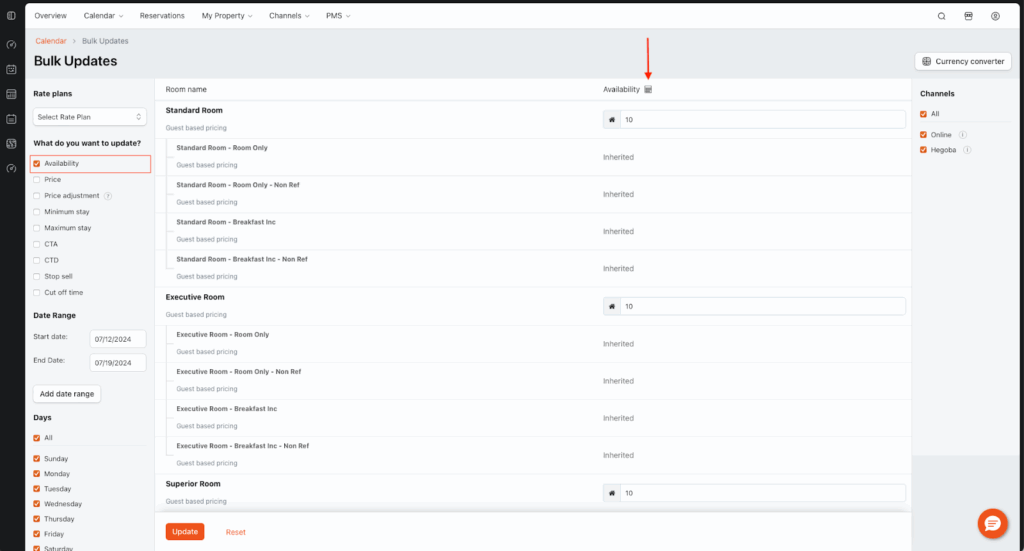Expand the Channels dropdown in top navigation

[289, 16]
